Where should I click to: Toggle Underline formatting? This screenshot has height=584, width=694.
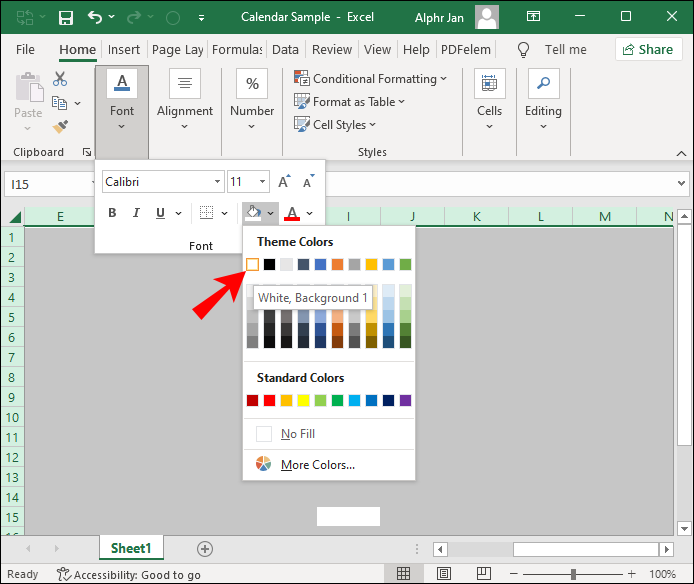[160, 213]
